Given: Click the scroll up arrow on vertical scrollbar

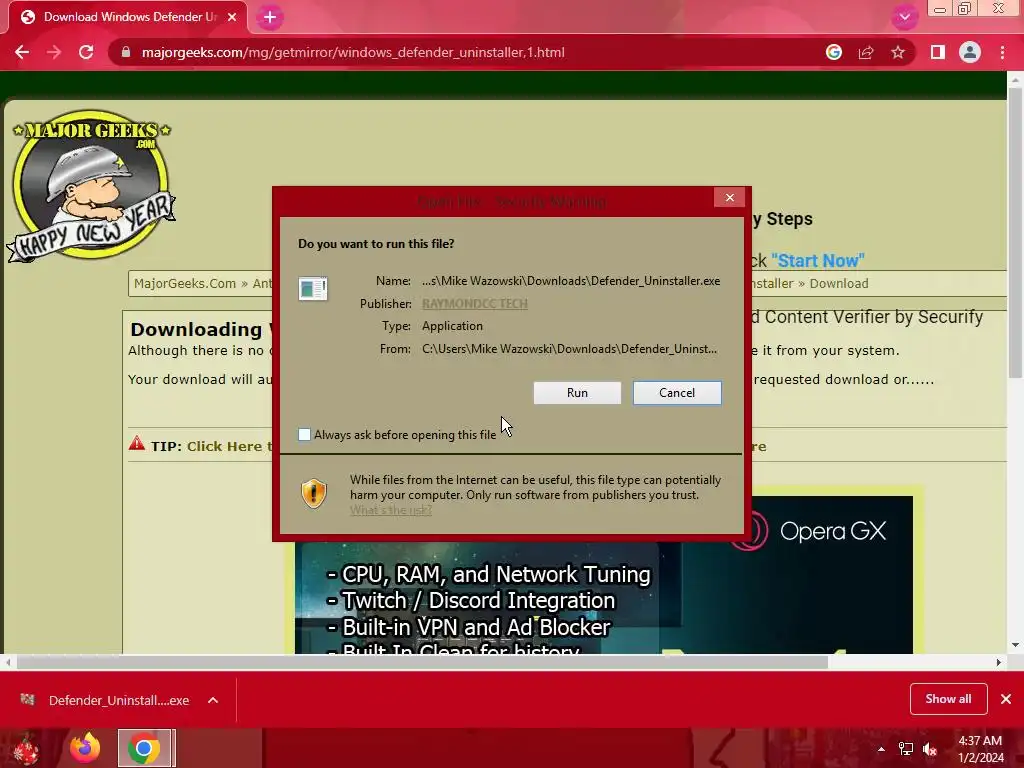Looking at the screenshot, I should [1015, 78].
